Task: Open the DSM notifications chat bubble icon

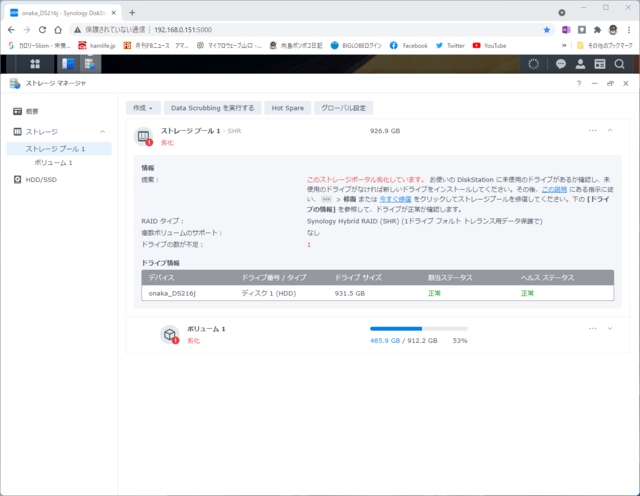Action: (560, 64)
